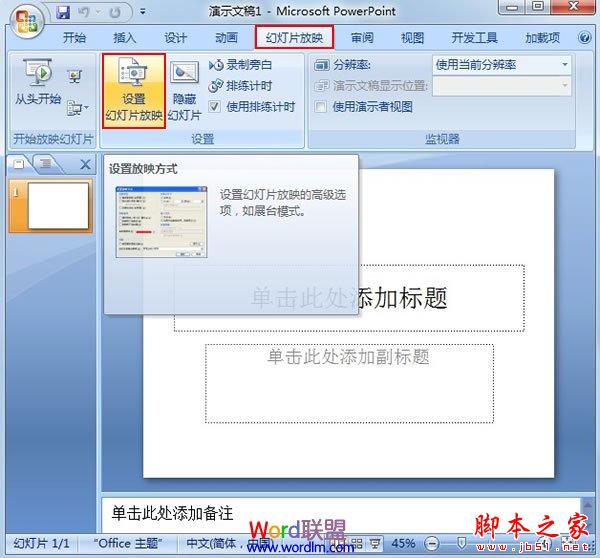Start slideshow from current slide icon
The height and width of the screenshot is (558, 600).
pyautogui.click(x=75, y=76)
